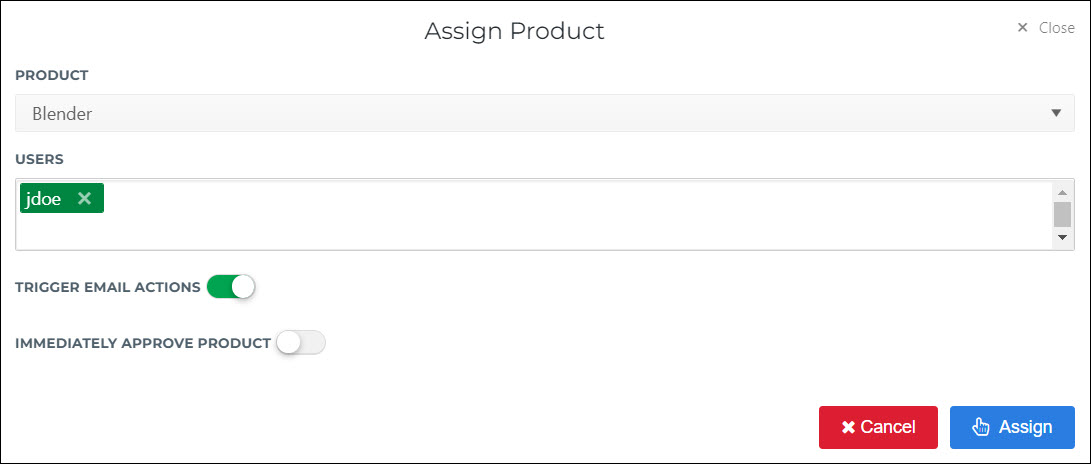Viewport: 1091px width, 464px height.
Task: Disable the Trigger Email Actions switch
Action: [x=232, y=287]
